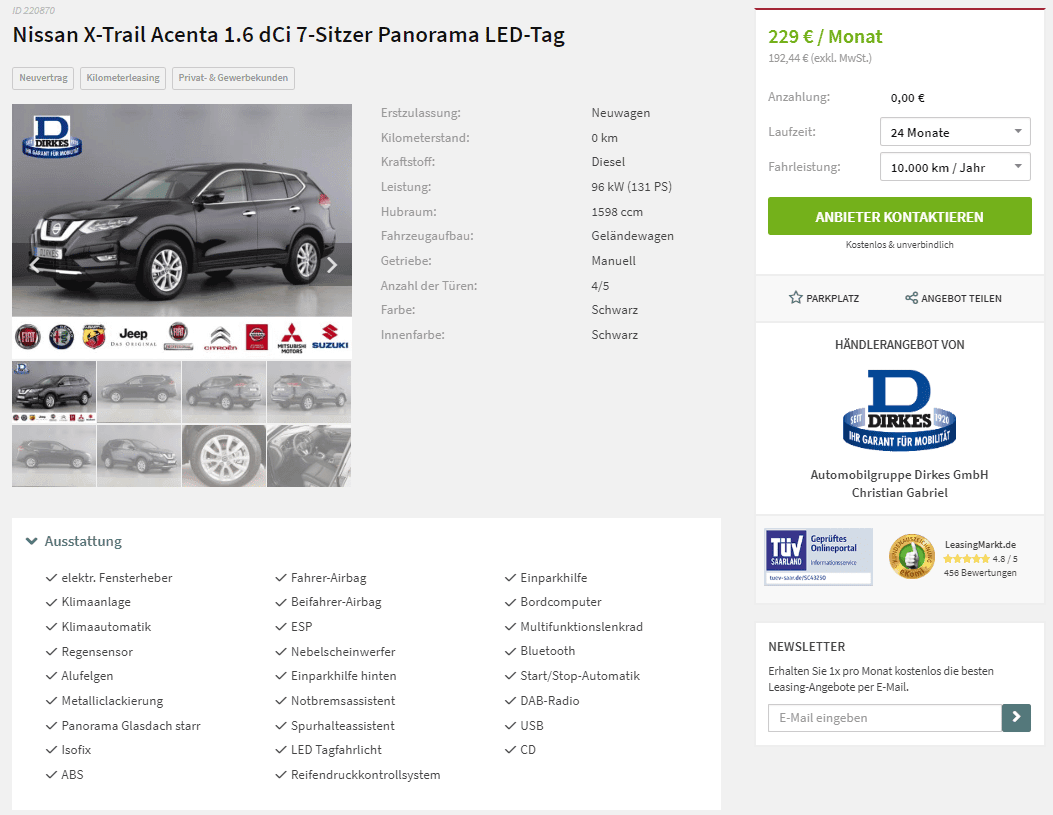Click the Anbieter kontaktieren button

899,216
